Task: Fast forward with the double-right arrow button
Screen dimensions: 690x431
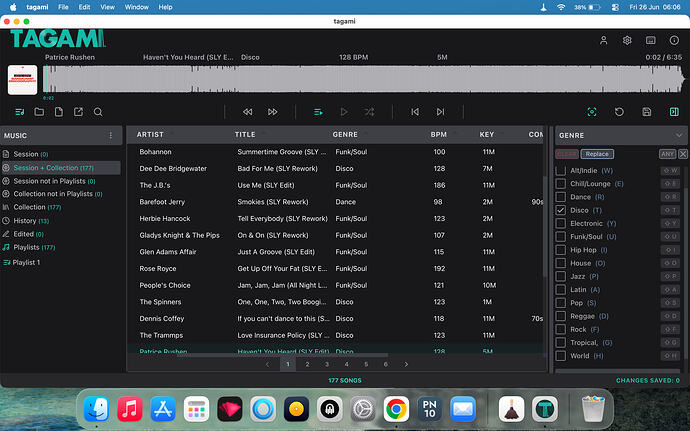Action: tap(273, 112)
